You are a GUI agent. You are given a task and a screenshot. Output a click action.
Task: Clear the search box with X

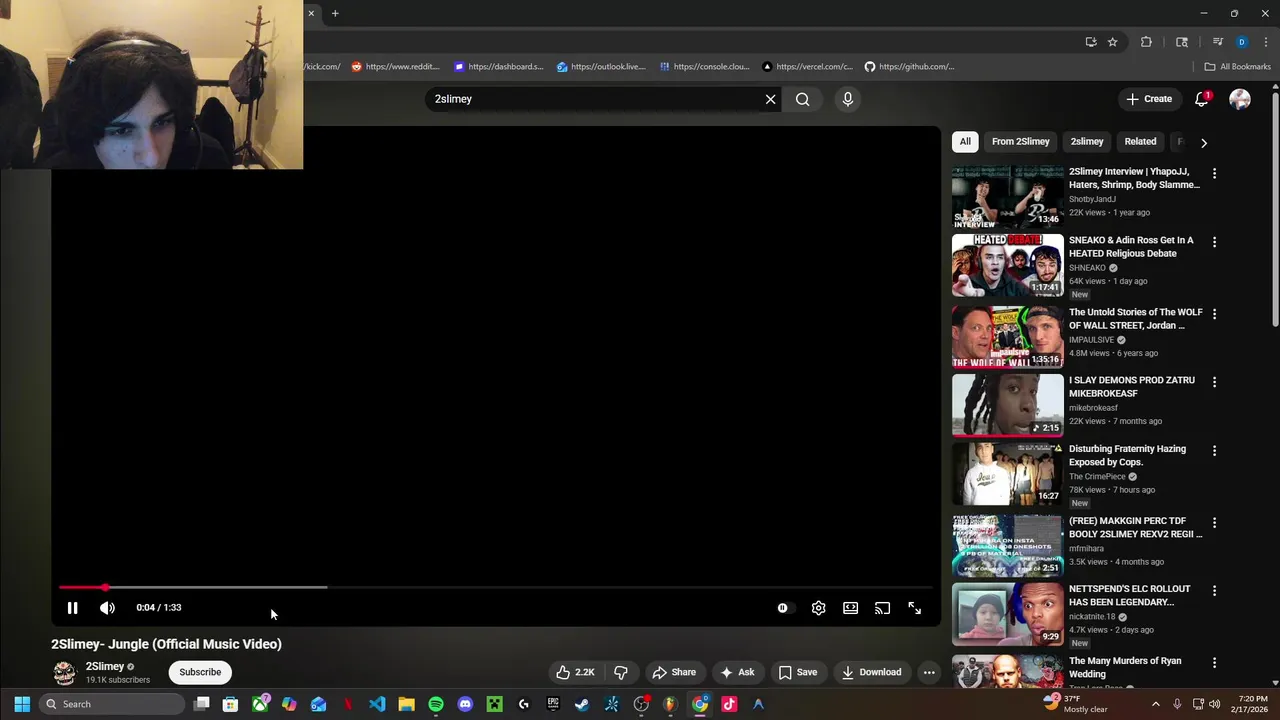tap(770, 99)
